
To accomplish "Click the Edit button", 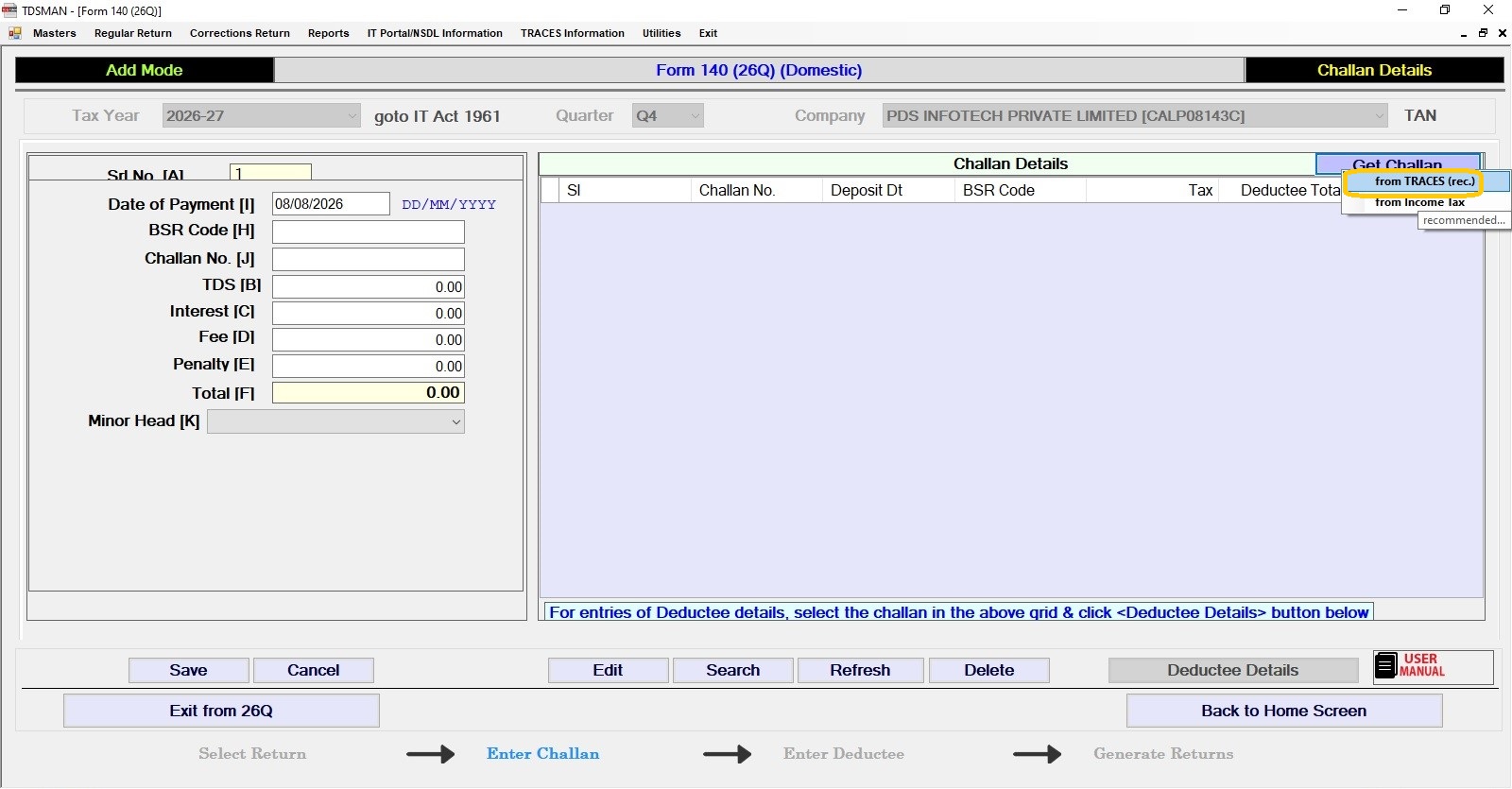I will click(608, 670).
